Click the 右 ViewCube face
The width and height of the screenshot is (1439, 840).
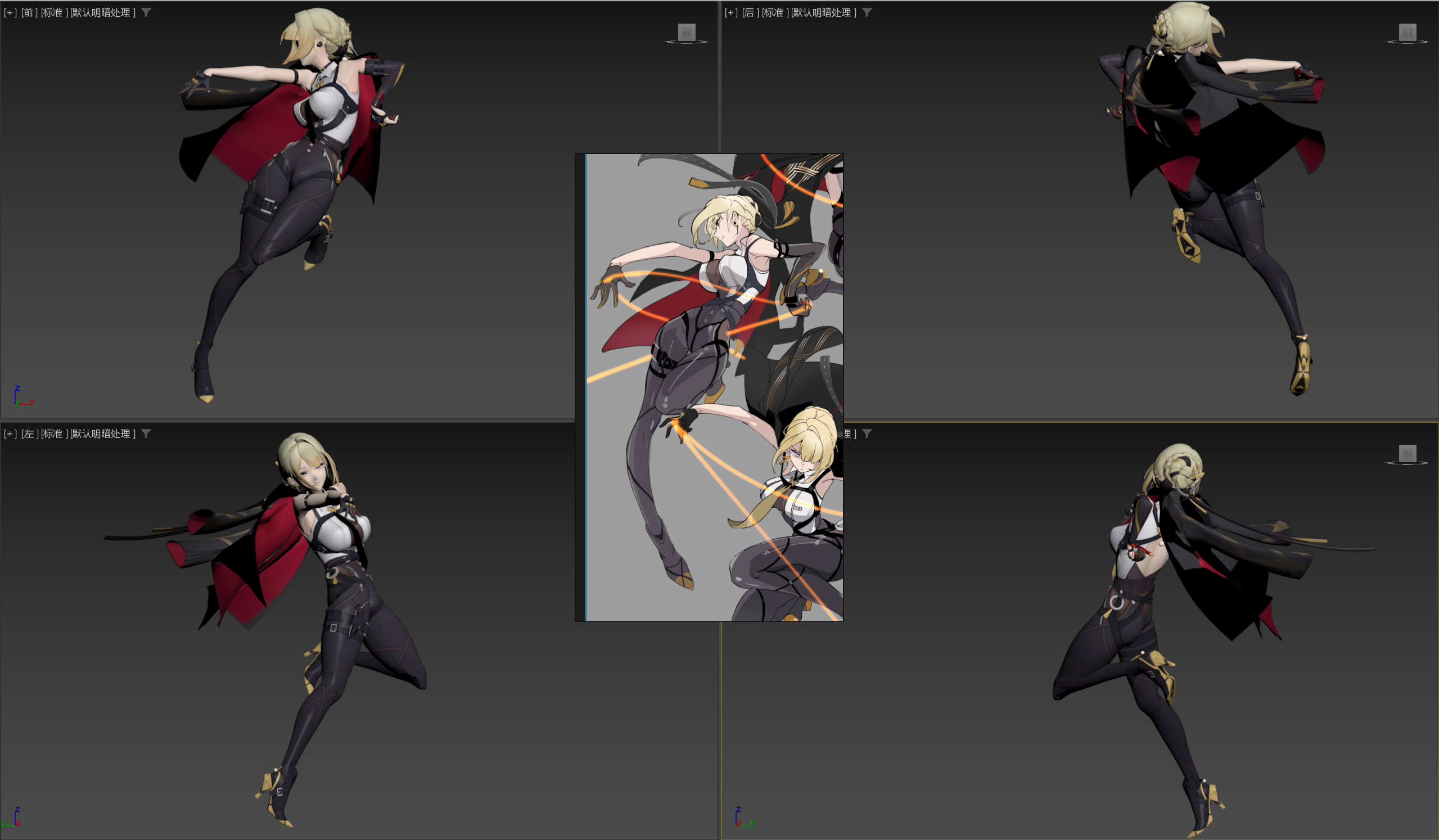click(x=1407, y=453)
